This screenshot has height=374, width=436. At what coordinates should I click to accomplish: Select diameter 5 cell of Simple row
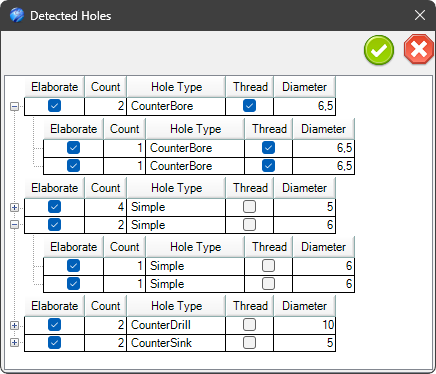pos(304,207)
